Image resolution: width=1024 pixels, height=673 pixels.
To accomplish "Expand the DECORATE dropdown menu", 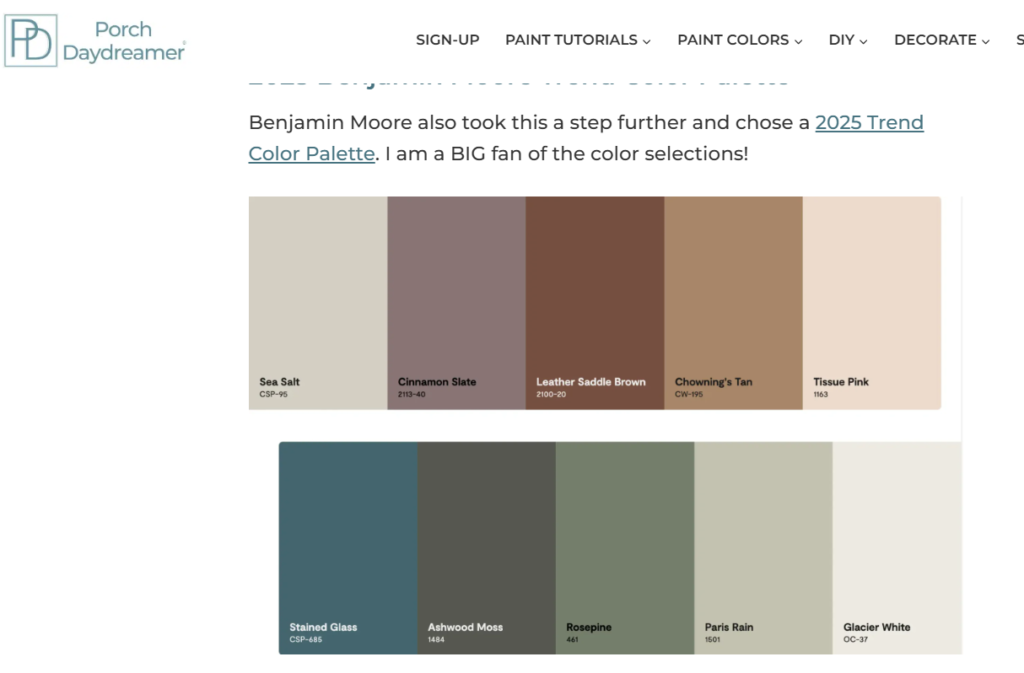I will (x=941, y=40).
